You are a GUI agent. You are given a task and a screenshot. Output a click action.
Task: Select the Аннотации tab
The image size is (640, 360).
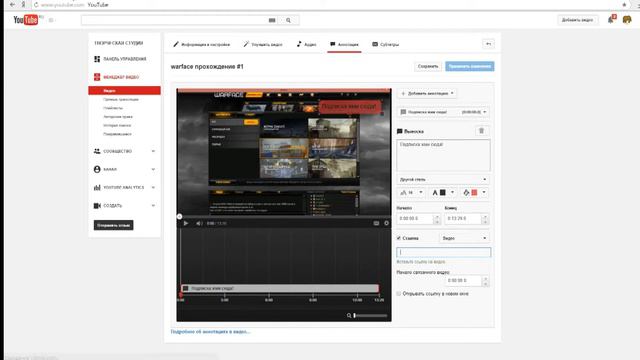tap(344, 44)
